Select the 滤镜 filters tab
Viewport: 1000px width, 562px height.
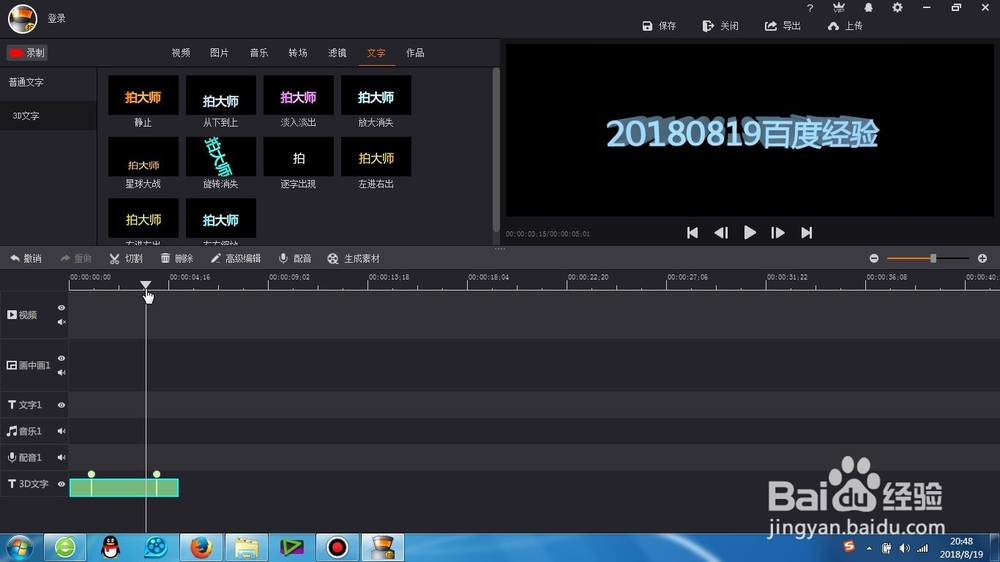click(x=337, y=53)
